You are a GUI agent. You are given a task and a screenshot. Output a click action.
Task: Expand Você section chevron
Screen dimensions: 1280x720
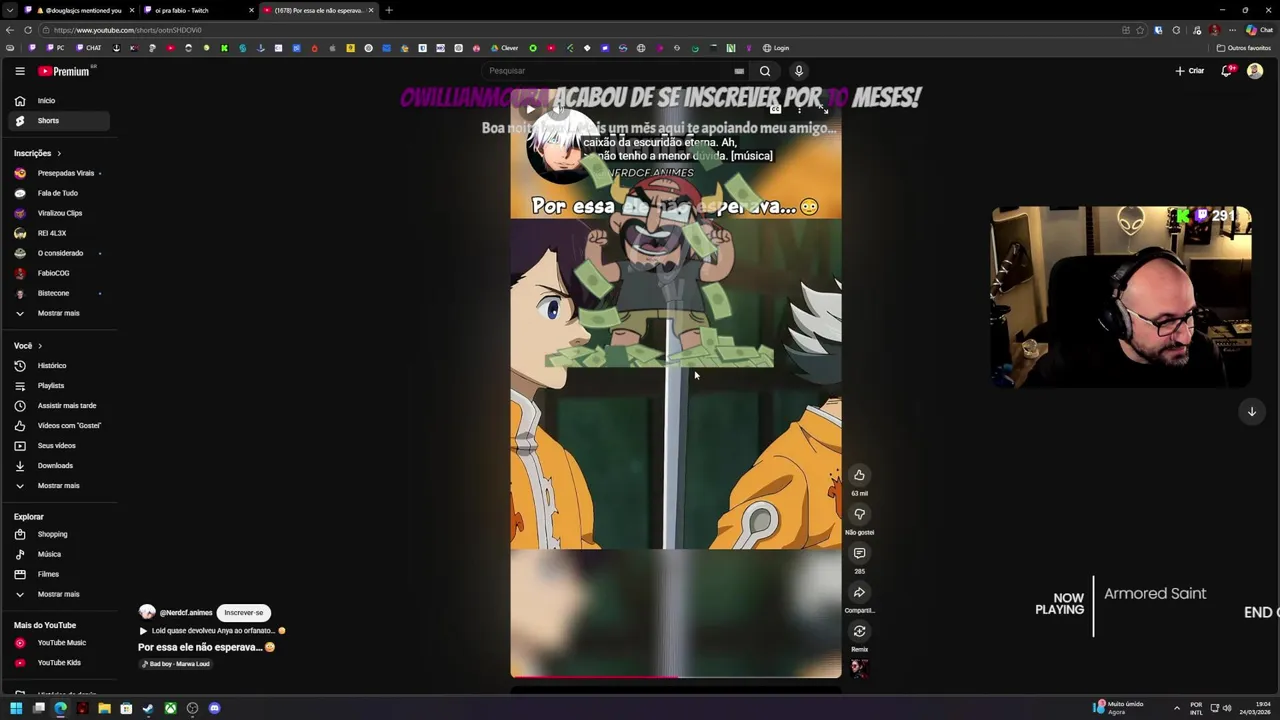coord(40,346)
